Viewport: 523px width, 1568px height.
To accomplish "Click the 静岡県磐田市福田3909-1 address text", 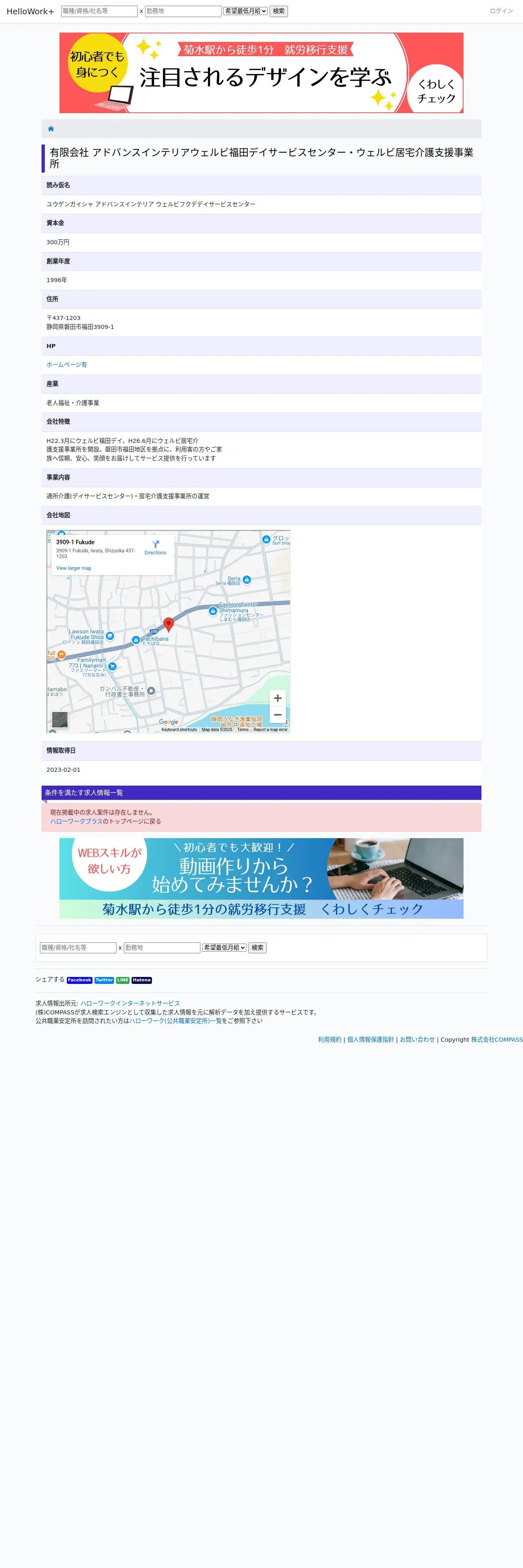I will pyautogui.click(x=80, y=327).
